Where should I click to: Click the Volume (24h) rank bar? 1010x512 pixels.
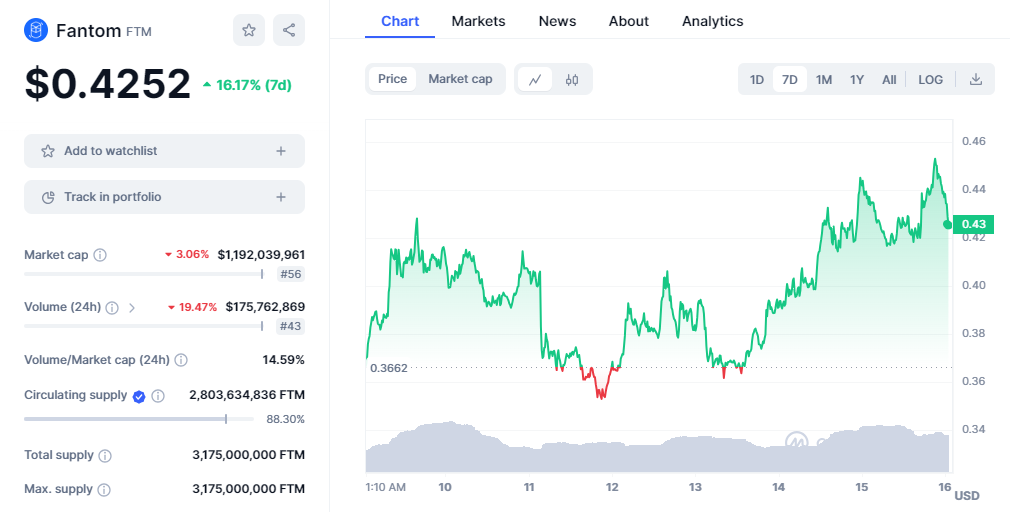(x=144, y=327)
